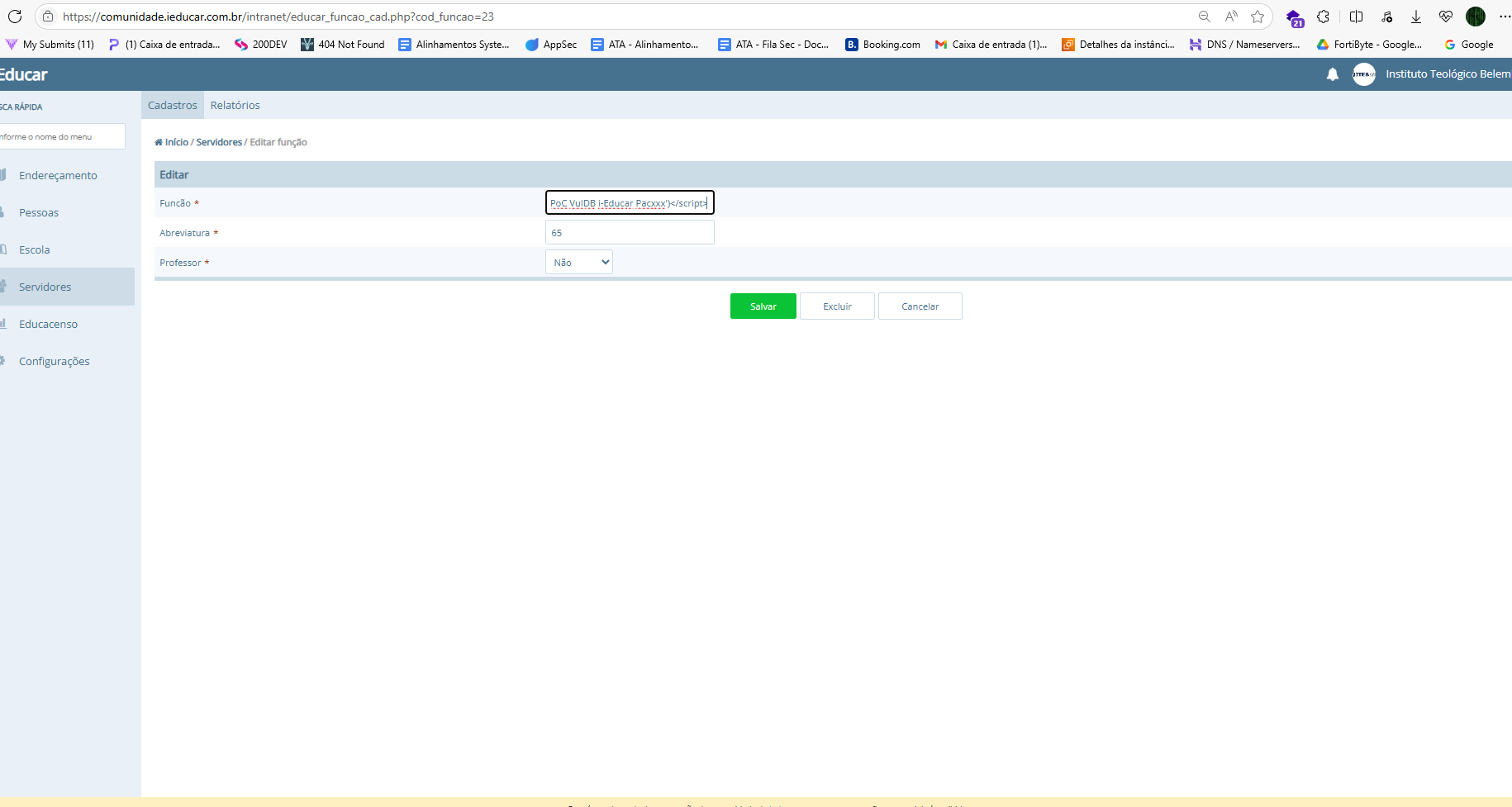Click the i-Educar logo
The height and width of the screenshot is (807, 1512).
24,74
